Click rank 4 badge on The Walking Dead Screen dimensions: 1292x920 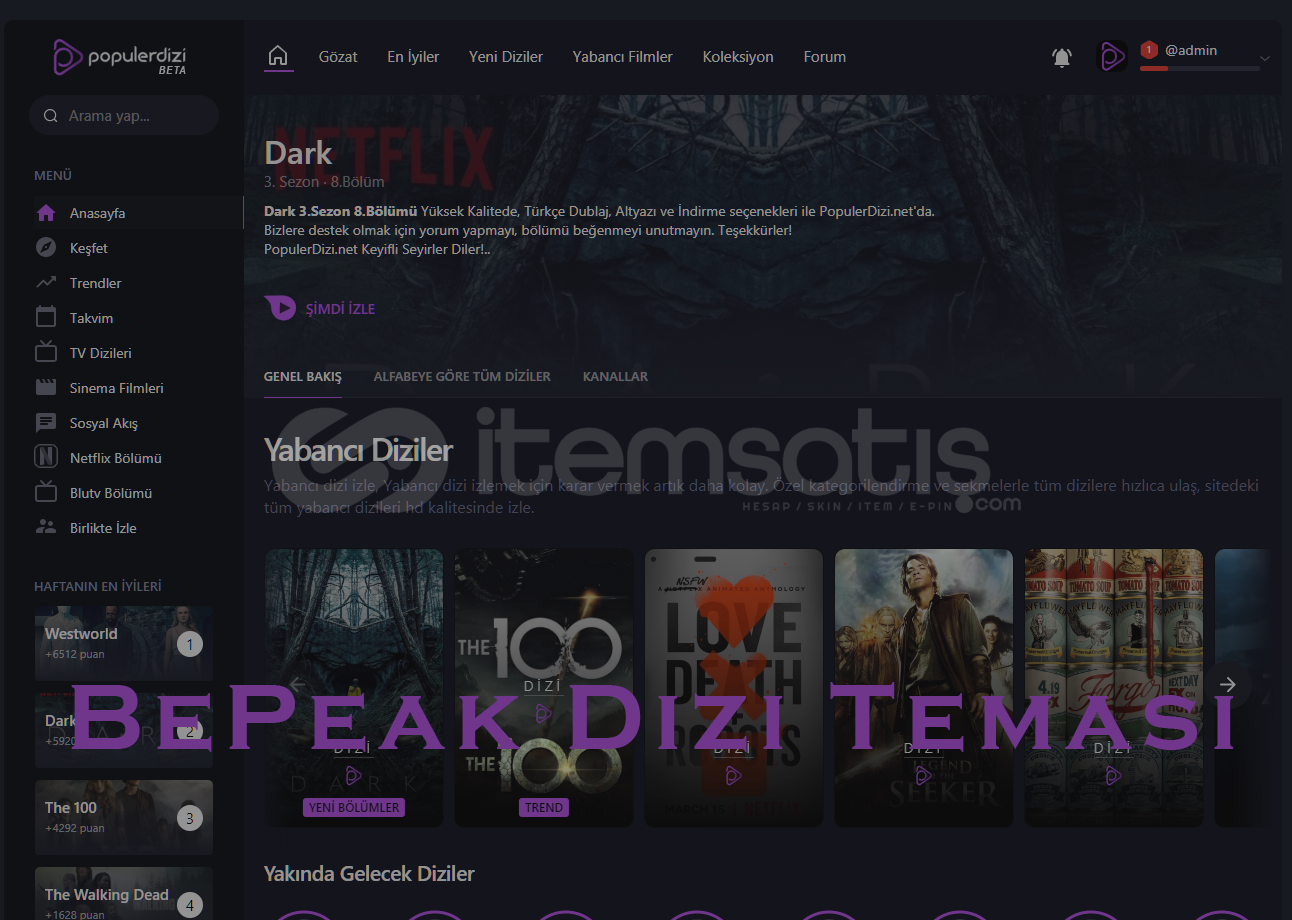[x=190, y=906]
